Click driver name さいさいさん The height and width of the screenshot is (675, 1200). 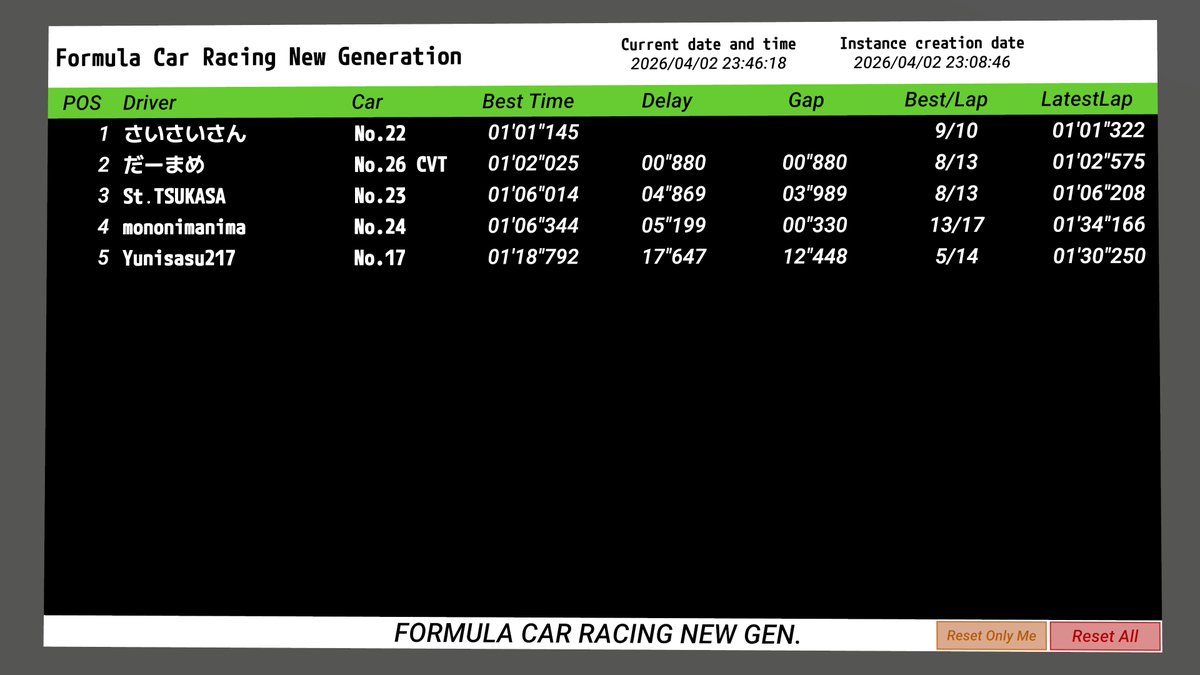(x=185, y=133)
